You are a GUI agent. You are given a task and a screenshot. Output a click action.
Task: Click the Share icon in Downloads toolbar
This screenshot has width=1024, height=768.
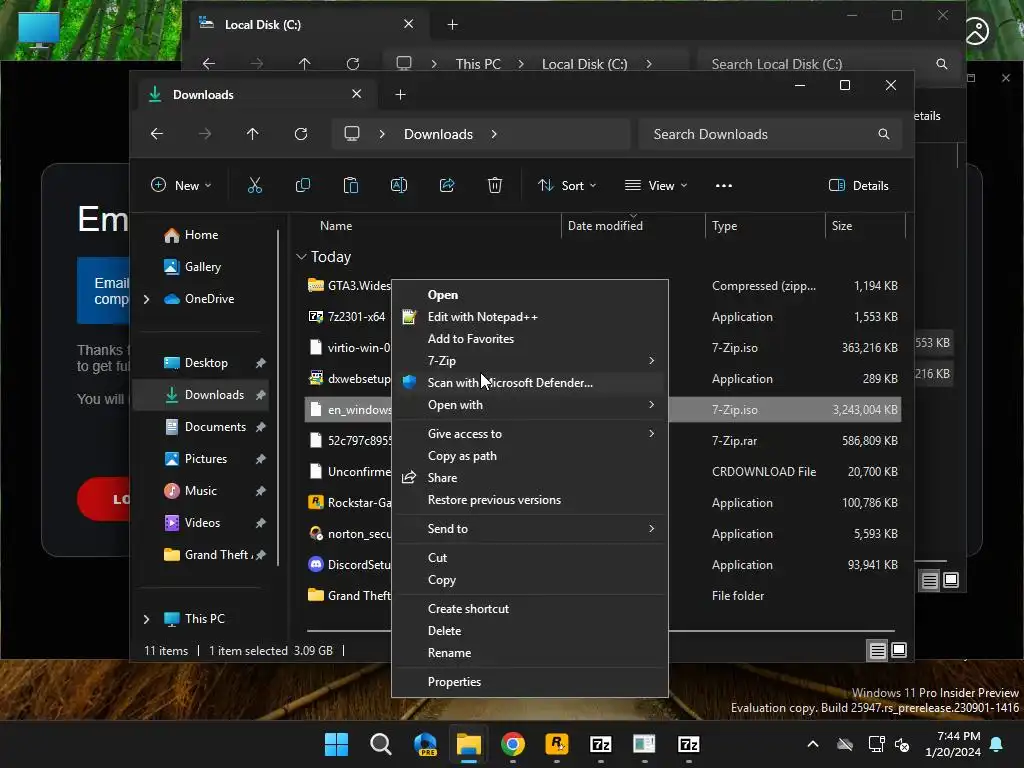[x=447, y=185]
